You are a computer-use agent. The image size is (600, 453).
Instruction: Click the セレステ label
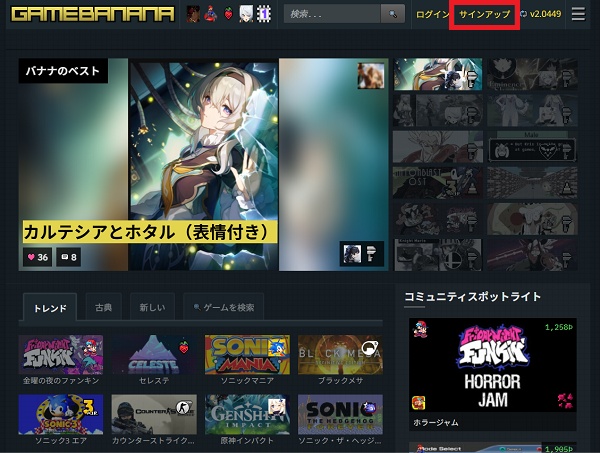click(x=154, y=381)
